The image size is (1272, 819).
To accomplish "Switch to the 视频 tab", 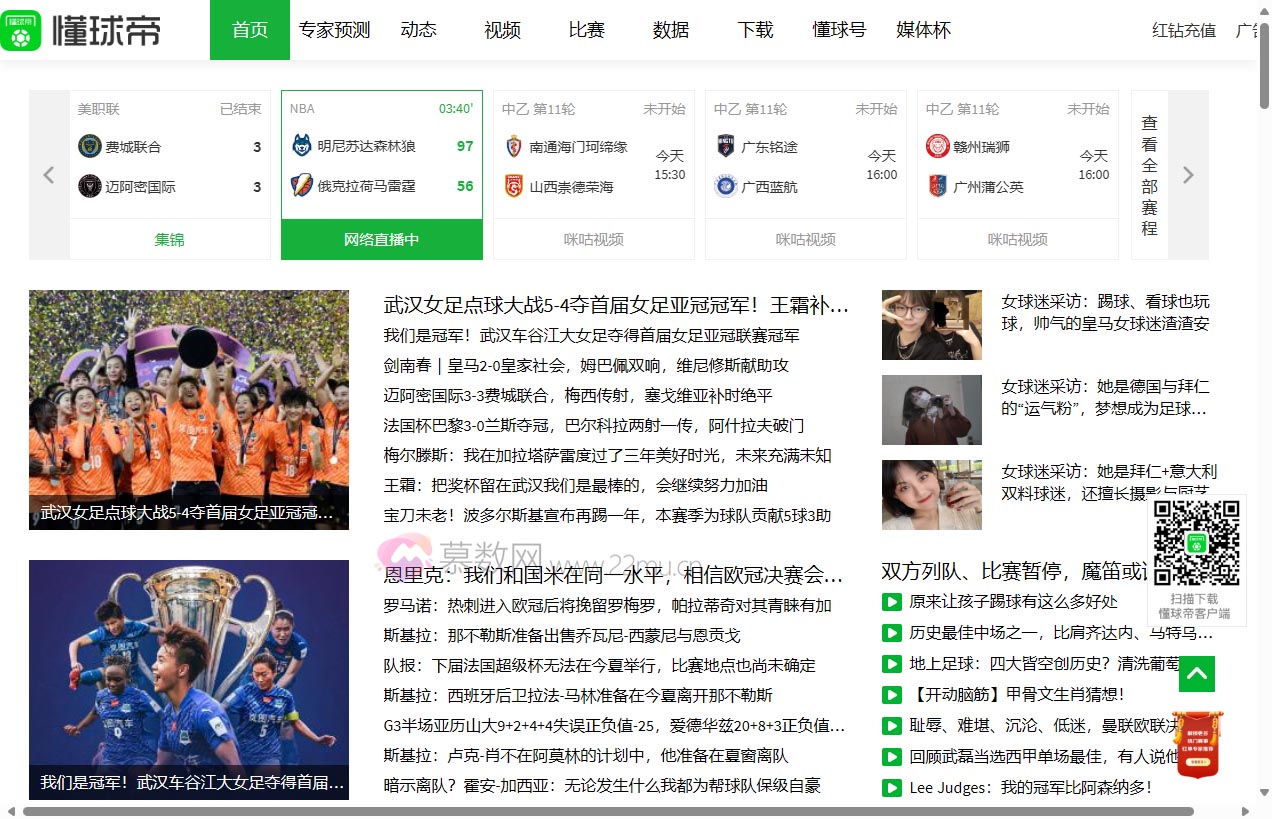I will pos(501,31).
